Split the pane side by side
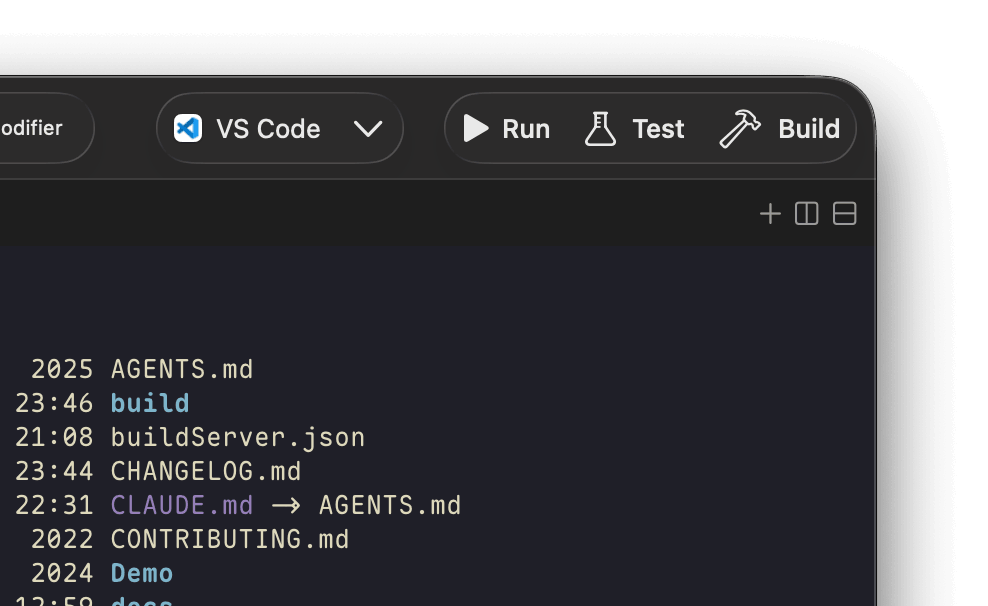Screen dimensions: 988x606 point(807,214)
